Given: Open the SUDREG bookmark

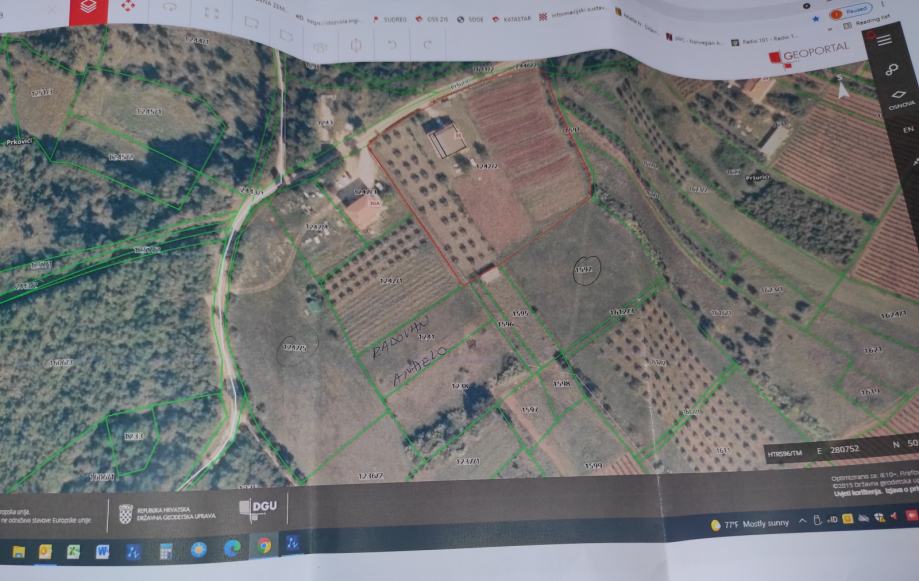Looking at the screenshot, I should coord(390,19).
